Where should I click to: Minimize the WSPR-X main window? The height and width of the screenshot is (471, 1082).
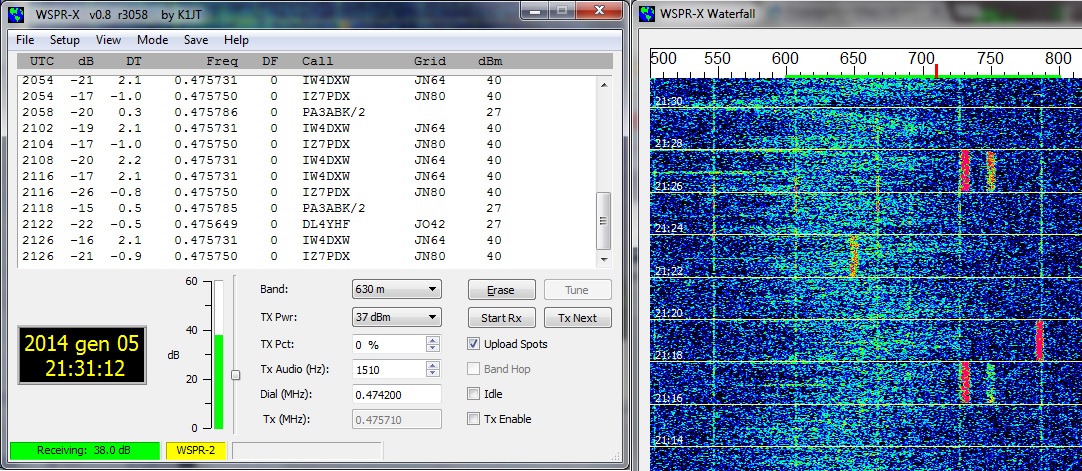tap(533, 10)
